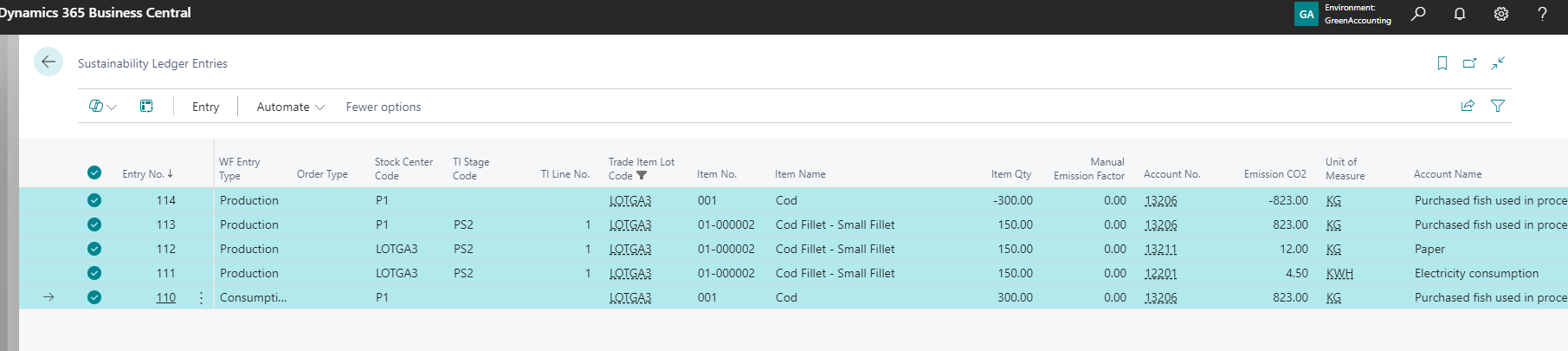Screen dimensions: 1568x351
Task: Deselect the row for entry 112
Action: click(94, 249)
